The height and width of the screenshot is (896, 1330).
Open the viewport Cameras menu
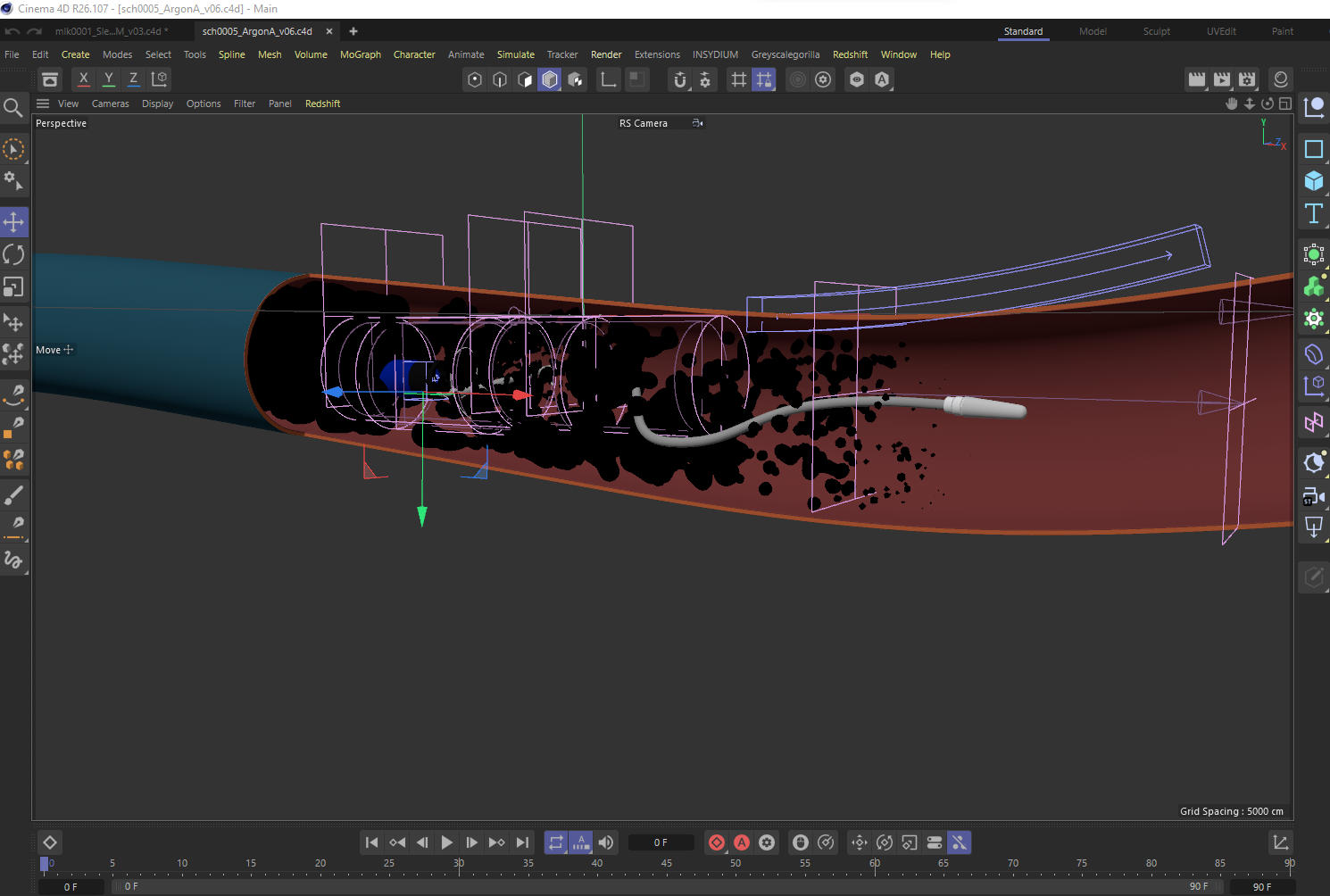110,104
